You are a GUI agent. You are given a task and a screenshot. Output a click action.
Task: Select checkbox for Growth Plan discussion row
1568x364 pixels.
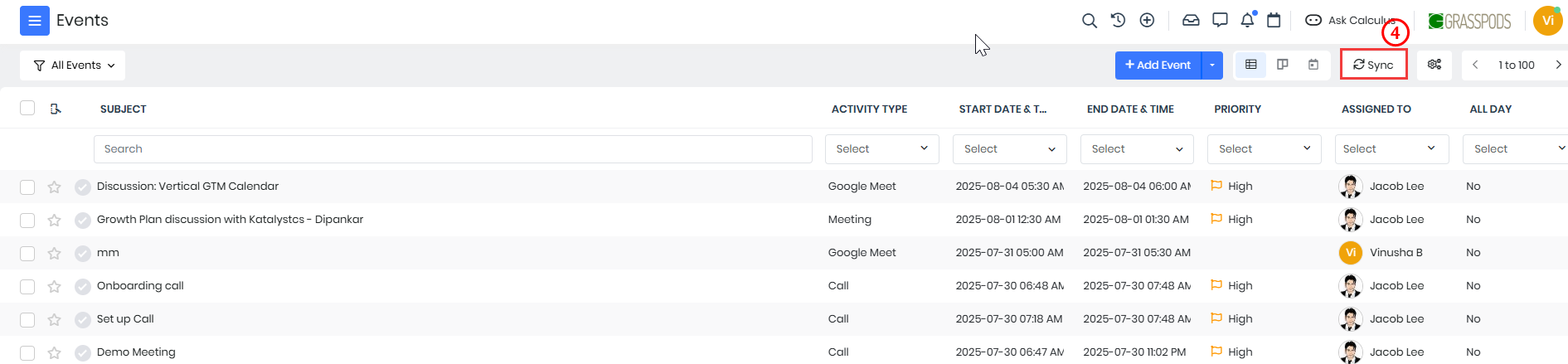click(x=27, y=221)
